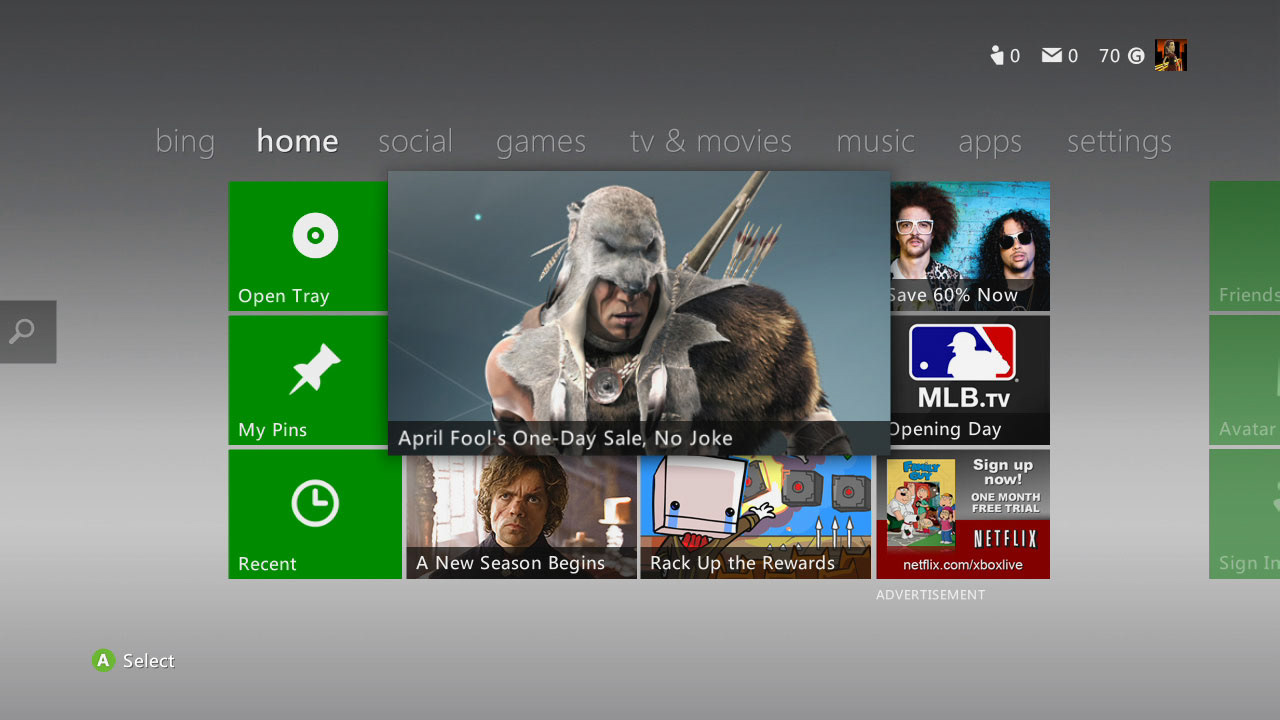The image size is (1280, 720).
Task: Navigate to the music tab
Action: tap(875, 141)
